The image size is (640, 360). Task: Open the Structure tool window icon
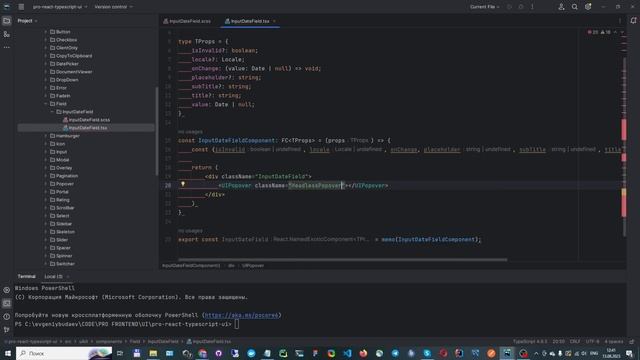pos(7,34)
